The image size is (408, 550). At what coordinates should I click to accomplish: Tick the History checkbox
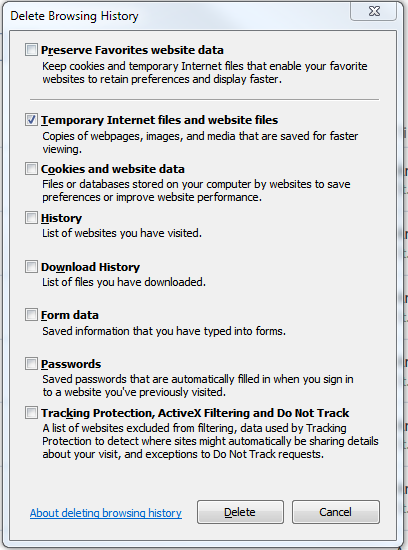[31, 218]
